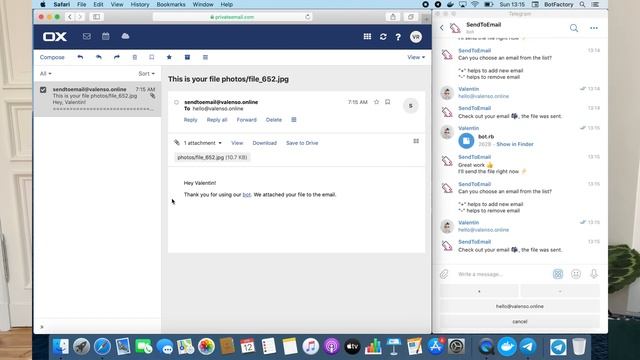The image size is (640, 360).
Task: Click Safari share button
Action: pos(393,17)
